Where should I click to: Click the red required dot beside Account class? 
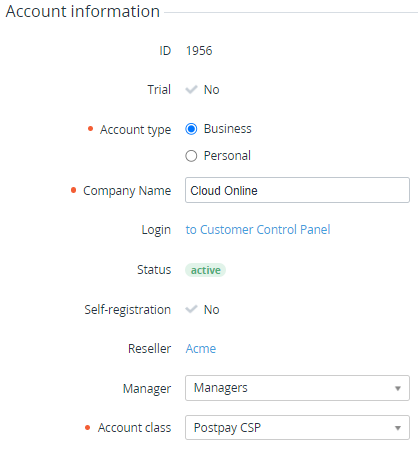coord(88,428)
